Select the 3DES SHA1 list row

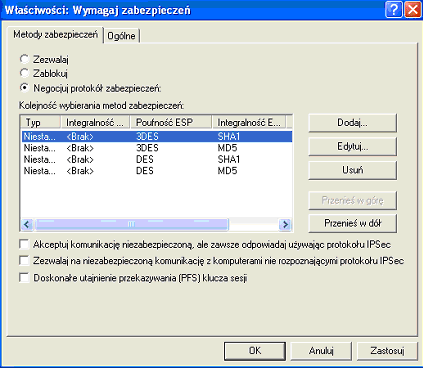tap(157, 136)
